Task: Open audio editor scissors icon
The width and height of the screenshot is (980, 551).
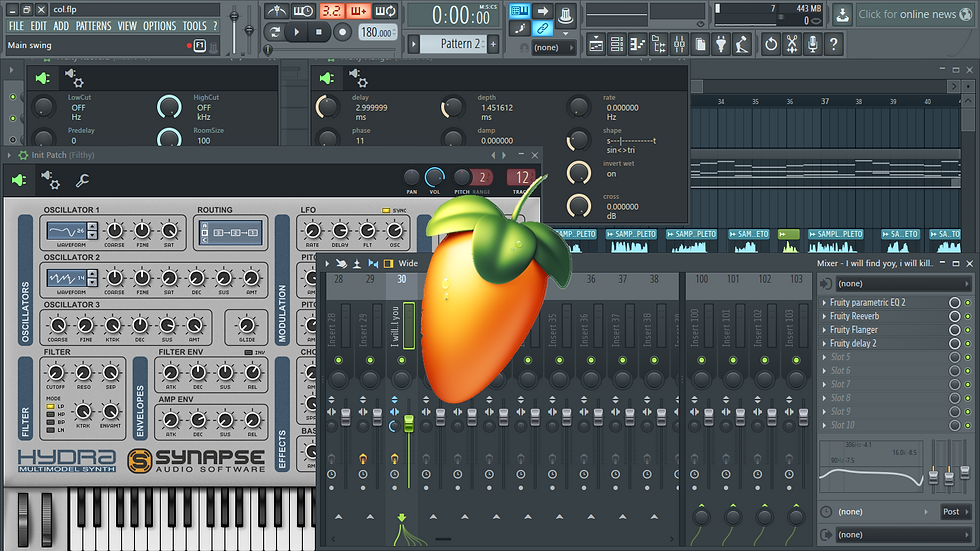Action: 792,44
